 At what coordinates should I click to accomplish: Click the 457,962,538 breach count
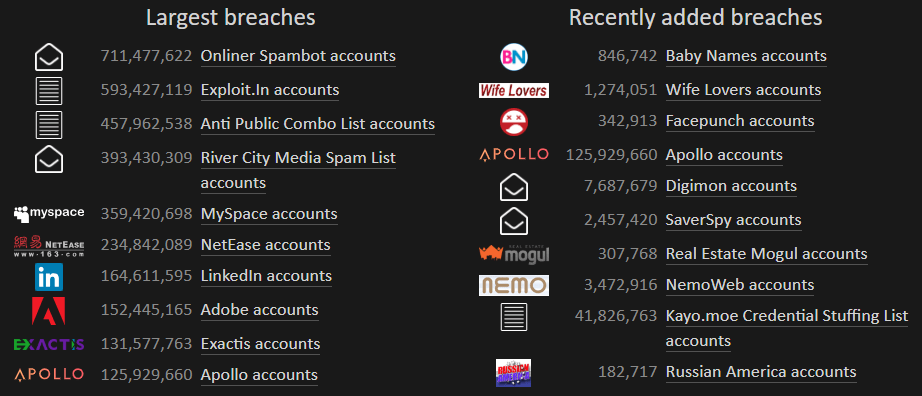click(x=146, y=124)
